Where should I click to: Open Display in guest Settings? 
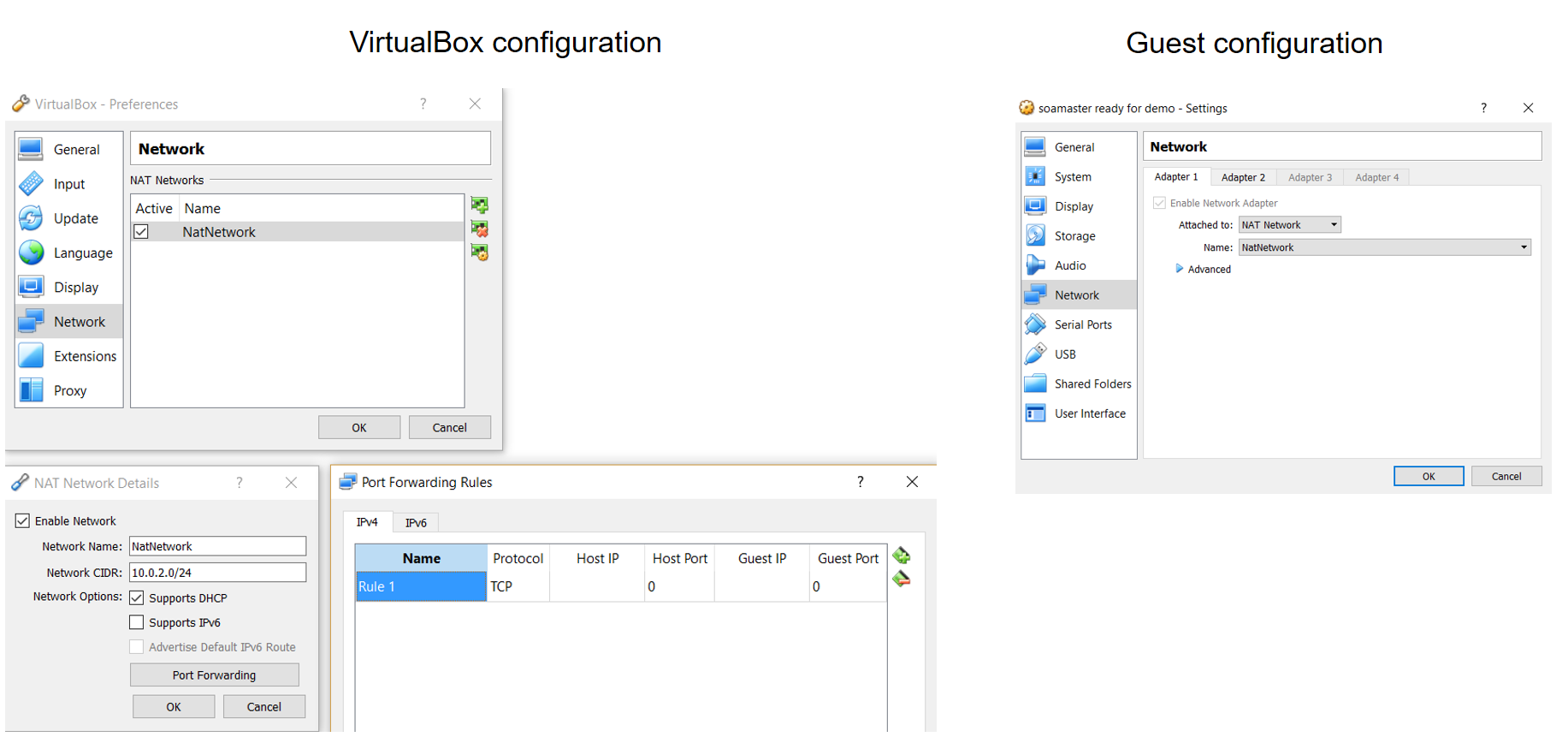(x=1079, y=206)
